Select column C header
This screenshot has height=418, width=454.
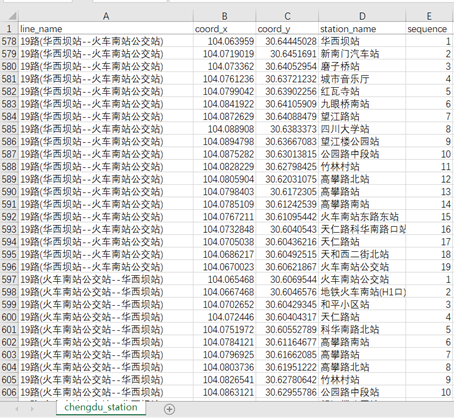(x=287, y=16)
